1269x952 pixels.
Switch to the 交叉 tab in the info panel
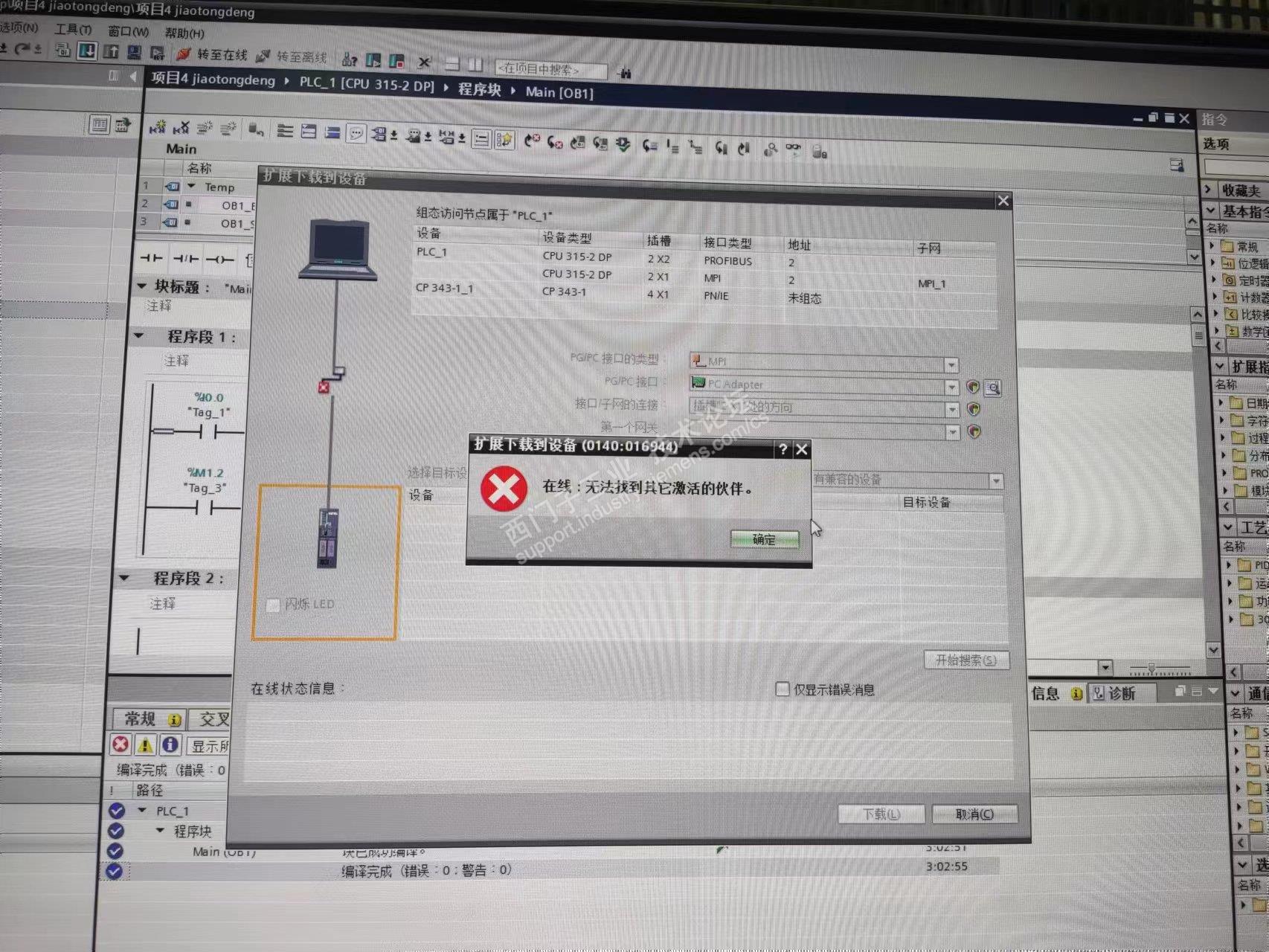click(211, 719)
